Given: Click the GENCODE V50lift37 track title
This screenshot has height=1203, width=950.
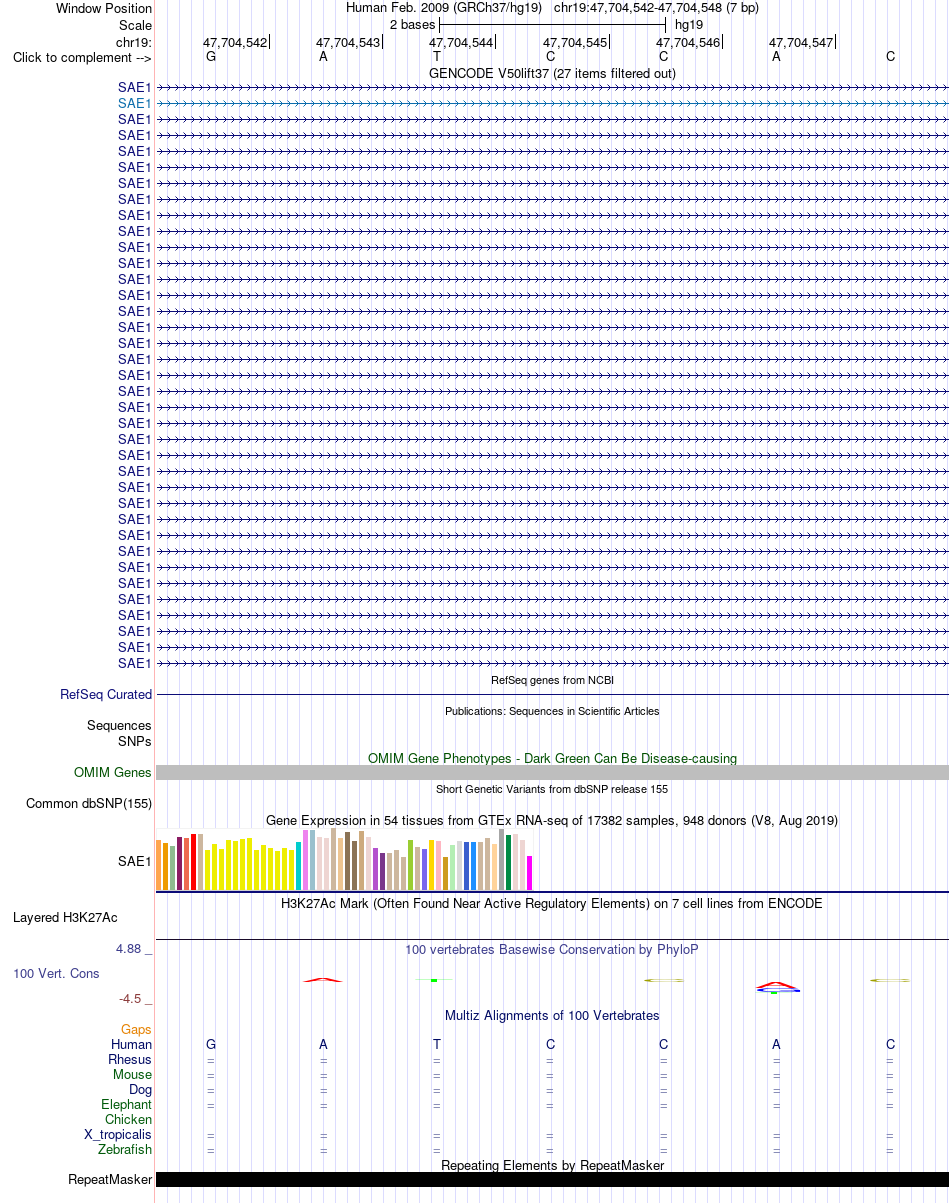Looking at the screenshot, I should coord(552,73).
